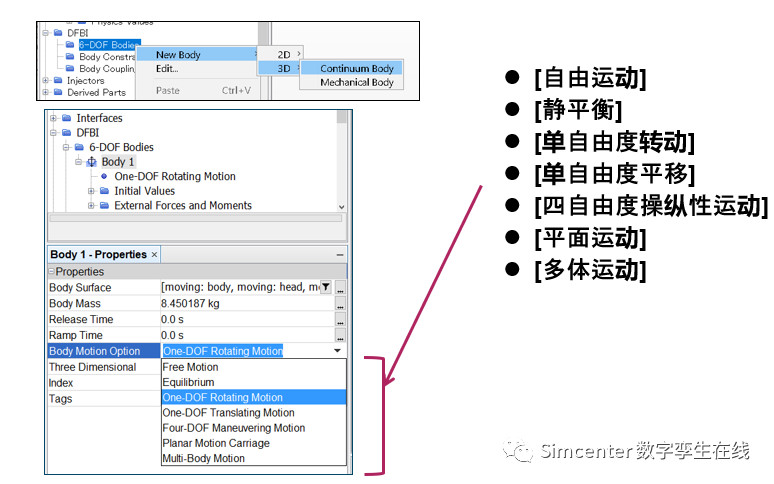Close the Body 1 - Properties tab
Screen dimensions: 774x484
(x=155, y=255)
